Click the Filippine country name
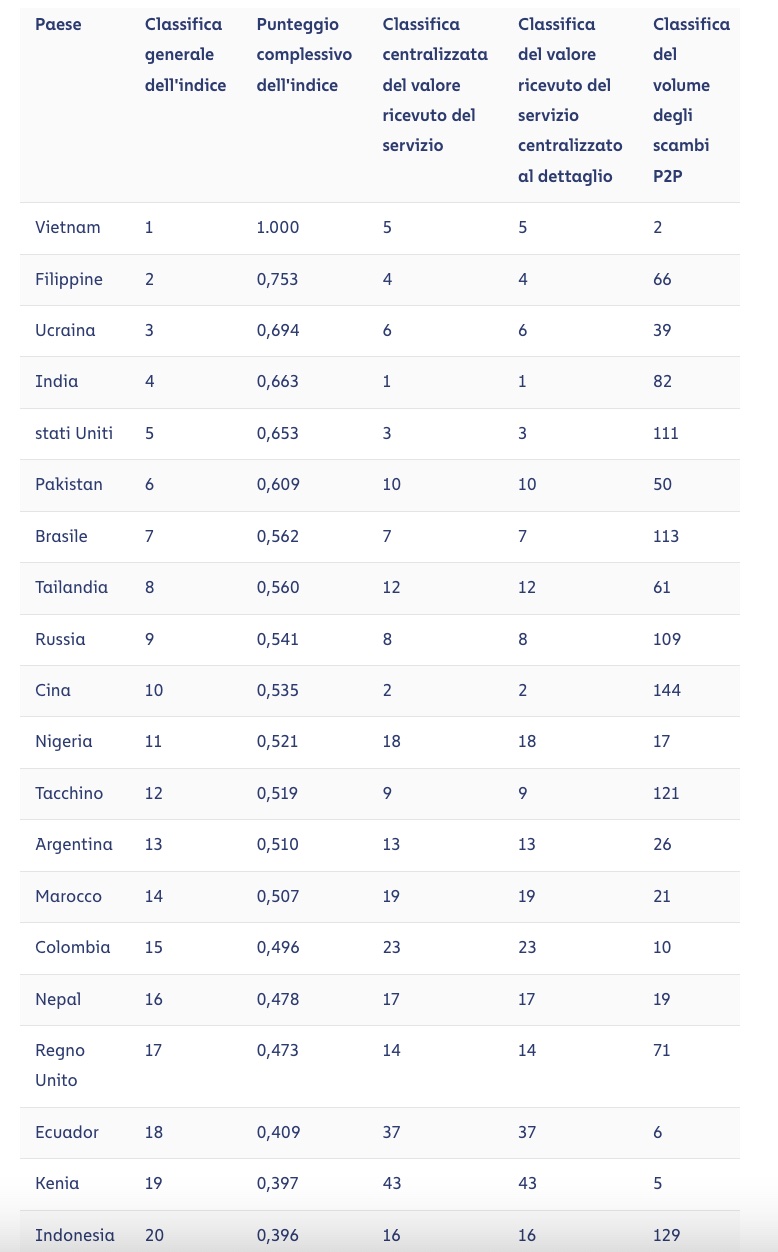This screenshot has width=778, height=1252. pos(69,279)
